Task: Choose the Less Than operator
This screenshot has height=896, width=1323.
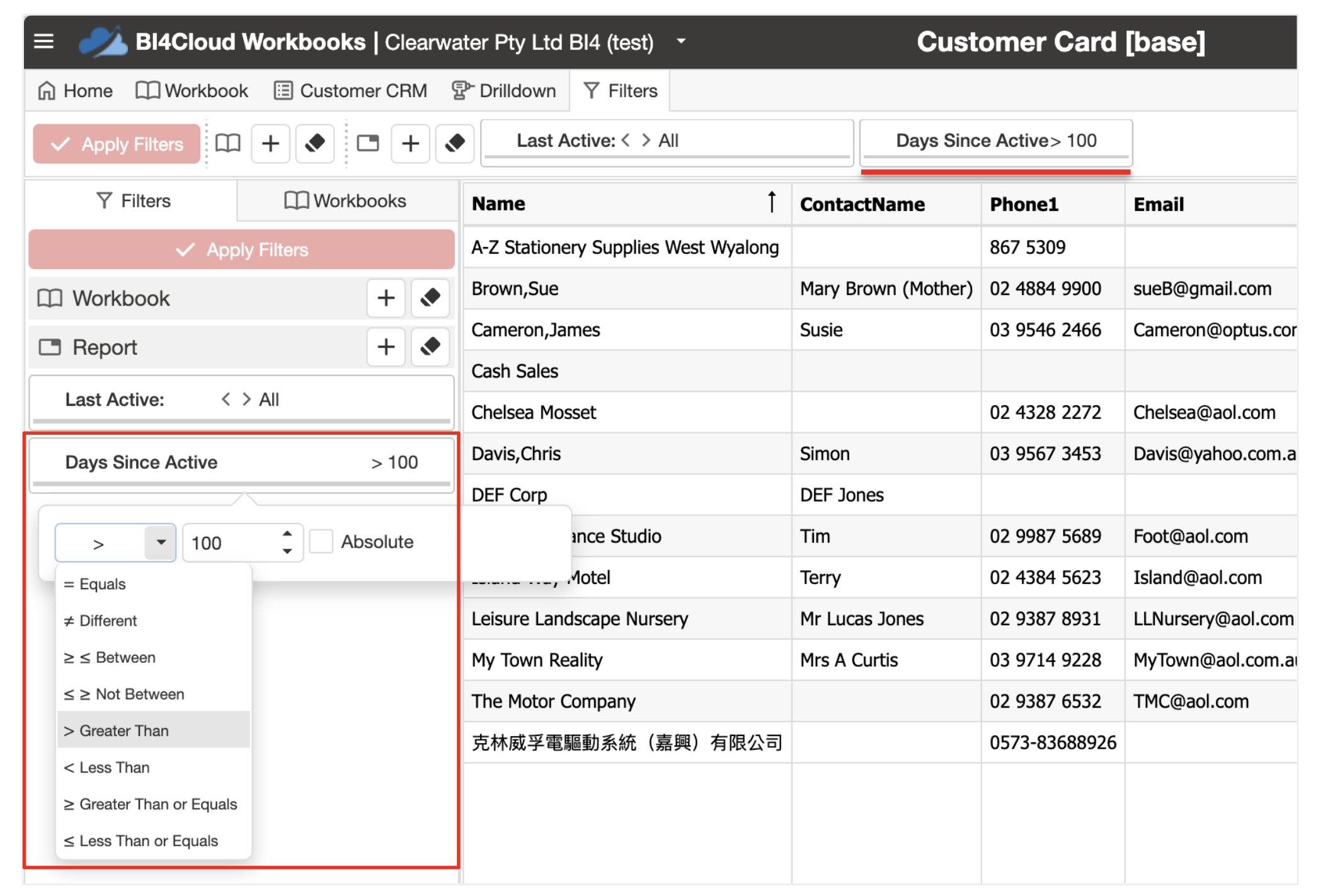Action: click(x=154, y=767)
